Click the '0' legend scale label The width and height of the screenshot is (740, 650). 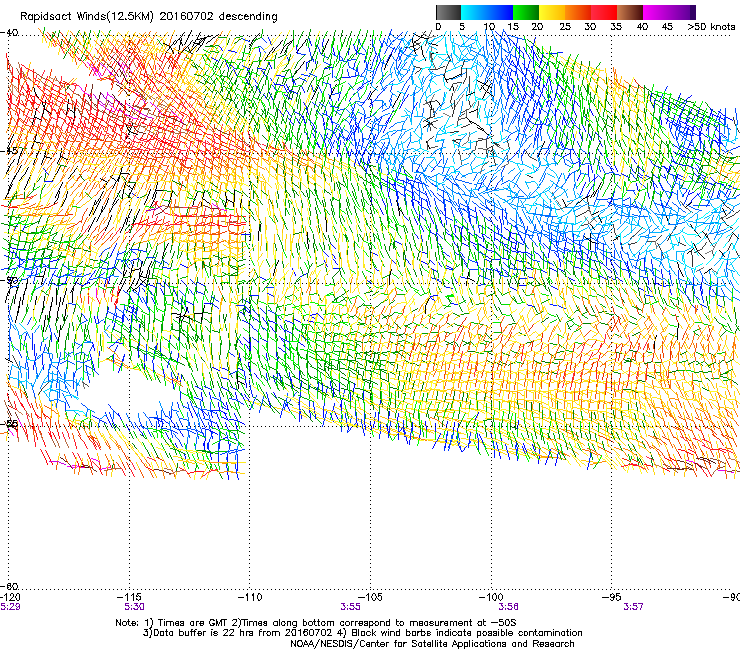[x=438, y=27]
